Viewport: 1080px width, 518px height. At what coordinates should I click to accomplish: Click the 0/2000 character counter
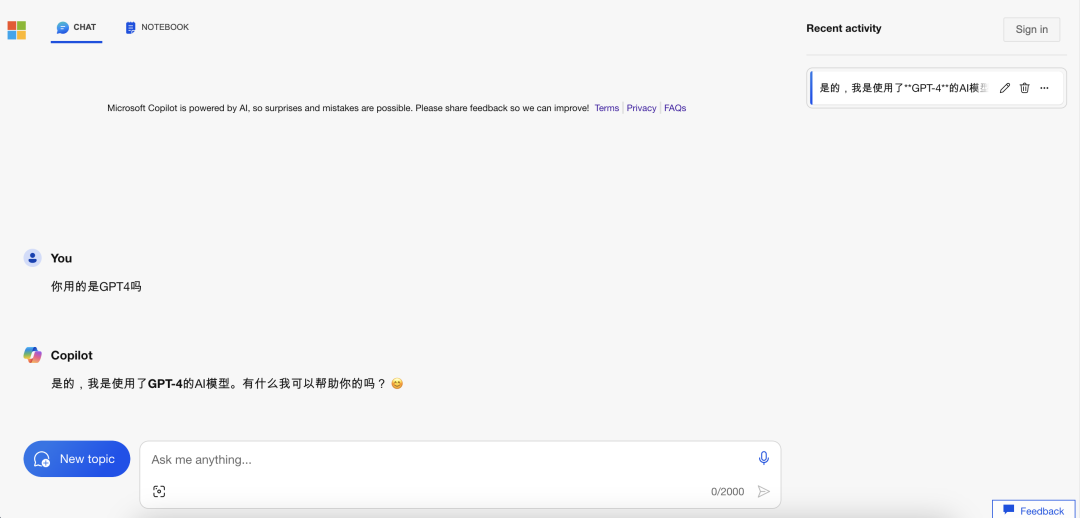pyautogui.click(x=727, y=491)
